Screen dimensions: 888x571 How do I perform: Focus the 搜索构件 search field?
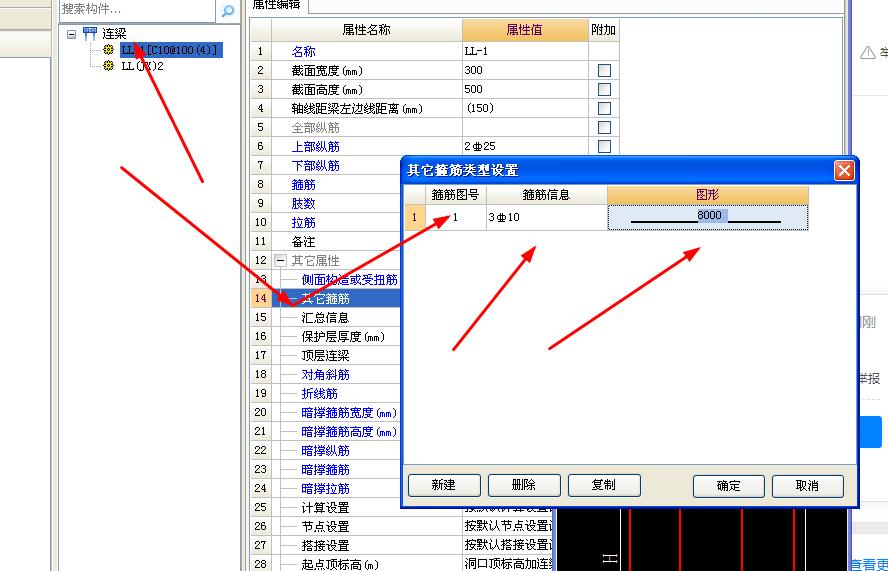pyautogui.click(x=138, y=9)
